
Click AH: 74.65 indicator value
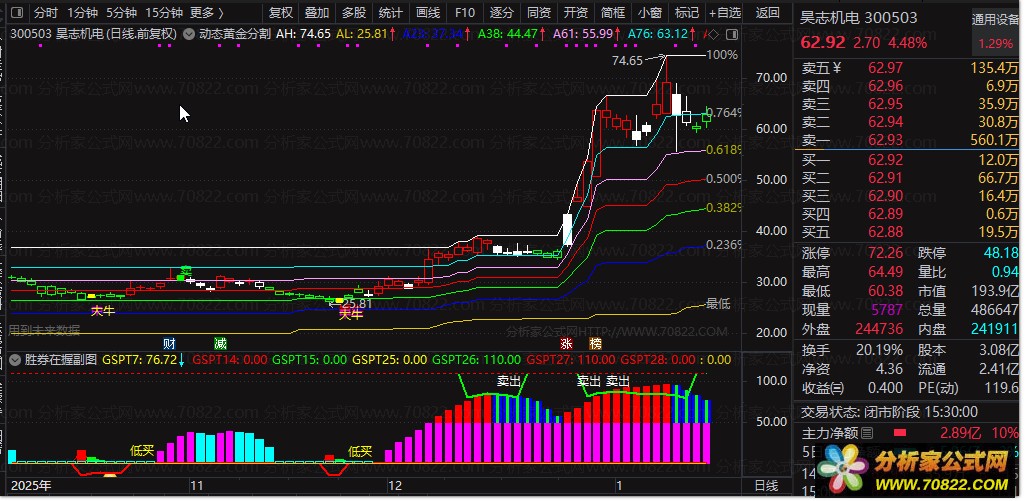point(303,33)
